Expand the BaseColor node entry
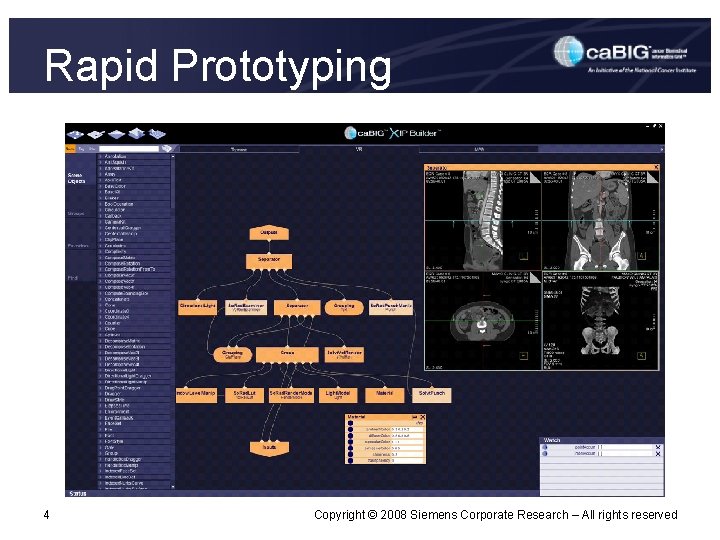 tap(101, 186)
